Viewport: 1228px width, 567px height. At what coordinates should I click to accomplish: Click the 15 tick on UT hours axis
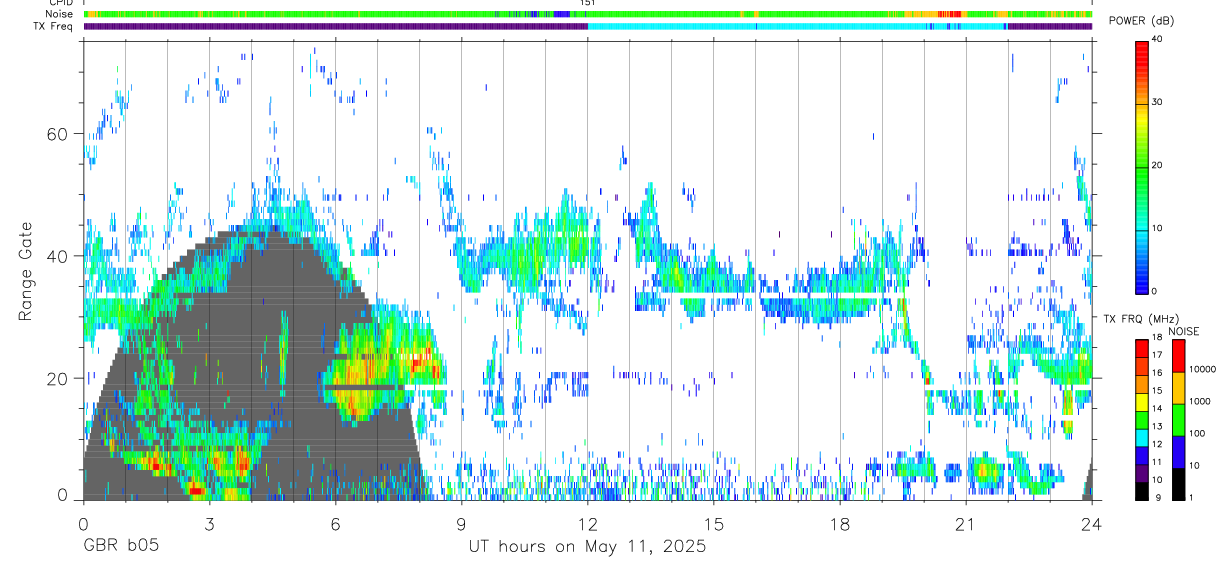click(714, 524)
